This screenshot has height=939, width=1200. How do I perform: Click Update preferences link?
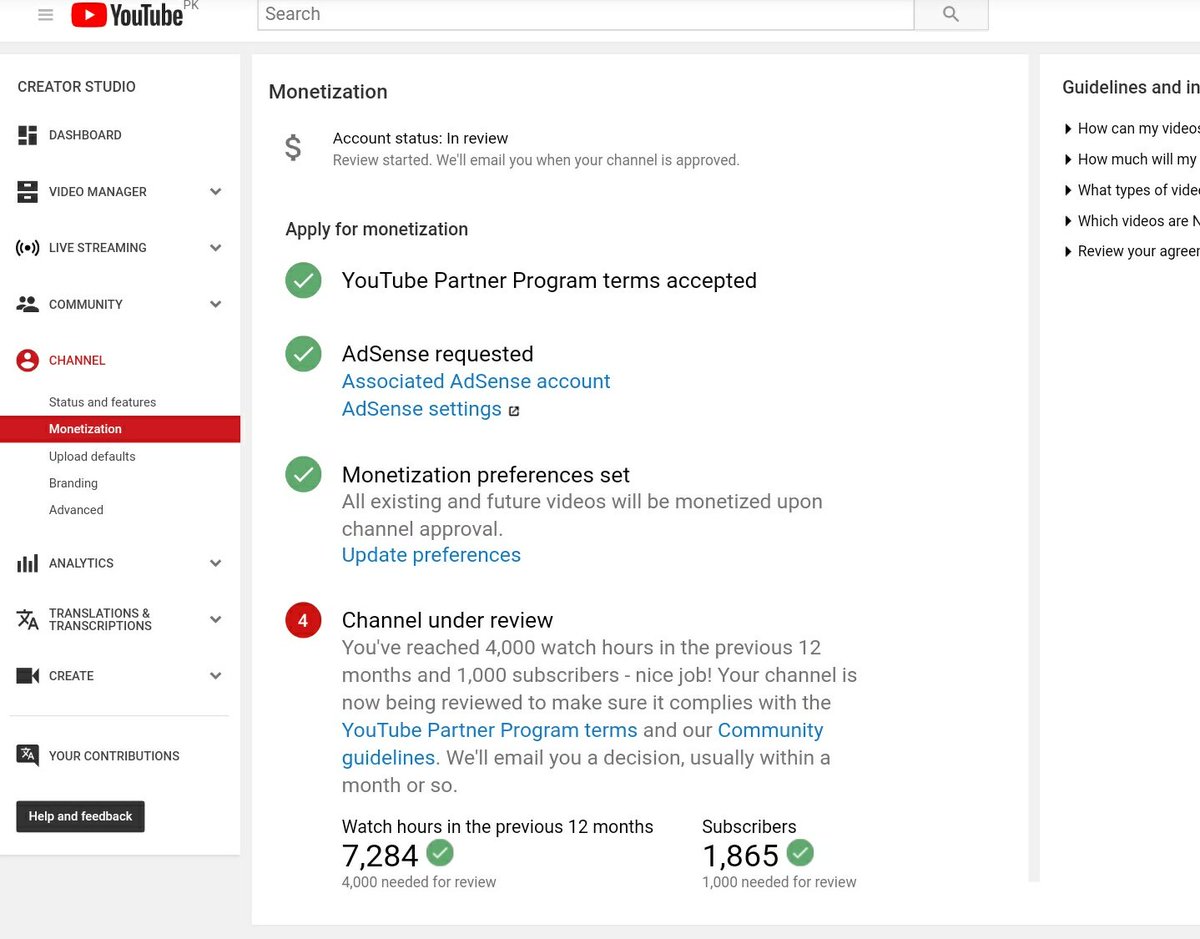431,555
